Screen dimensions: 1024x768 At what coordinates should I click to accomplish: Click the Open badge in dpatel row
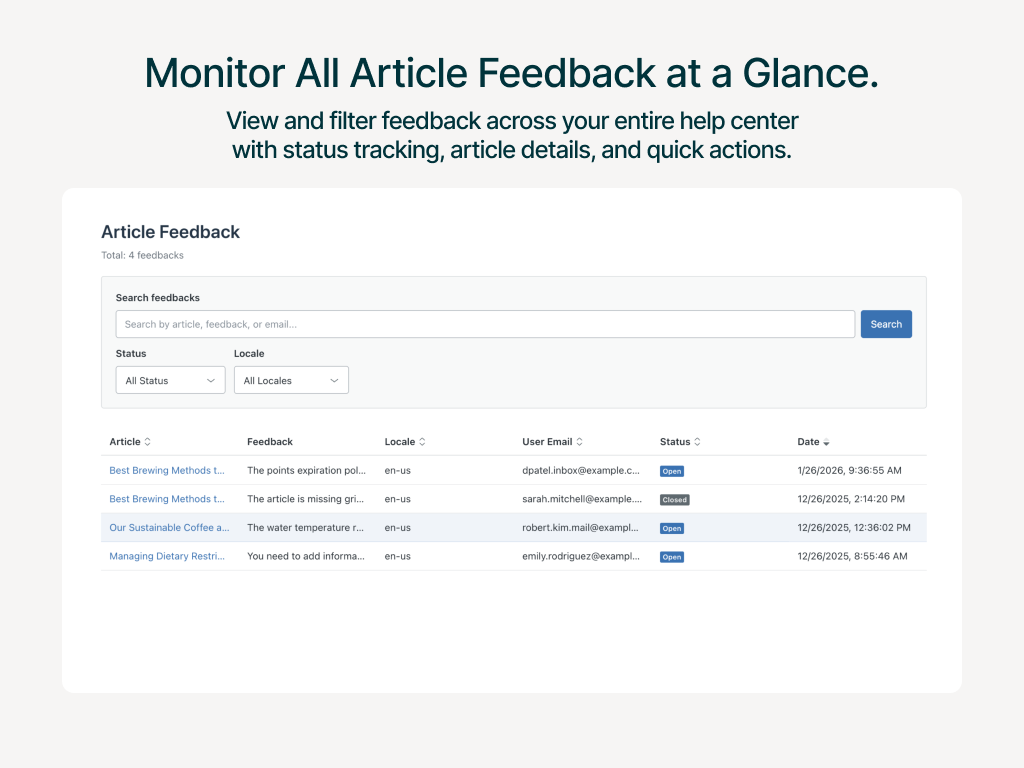[x=672, y=471]
